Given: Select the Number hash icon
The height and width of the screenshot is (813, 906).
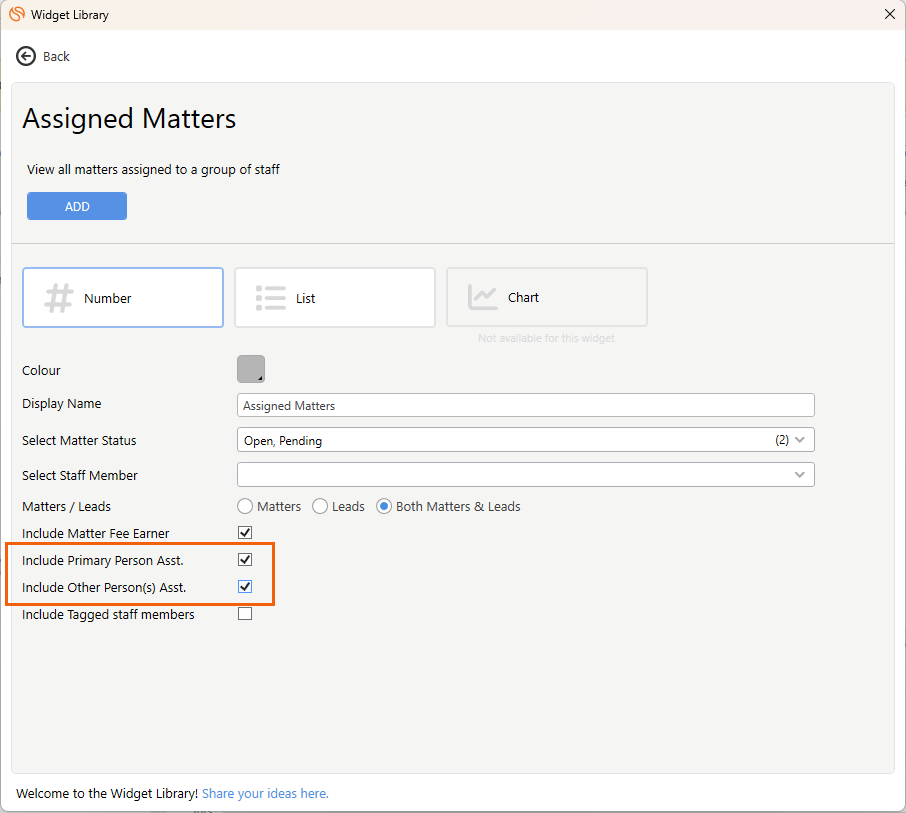Looking at the screenshot, I should [59, 298].
